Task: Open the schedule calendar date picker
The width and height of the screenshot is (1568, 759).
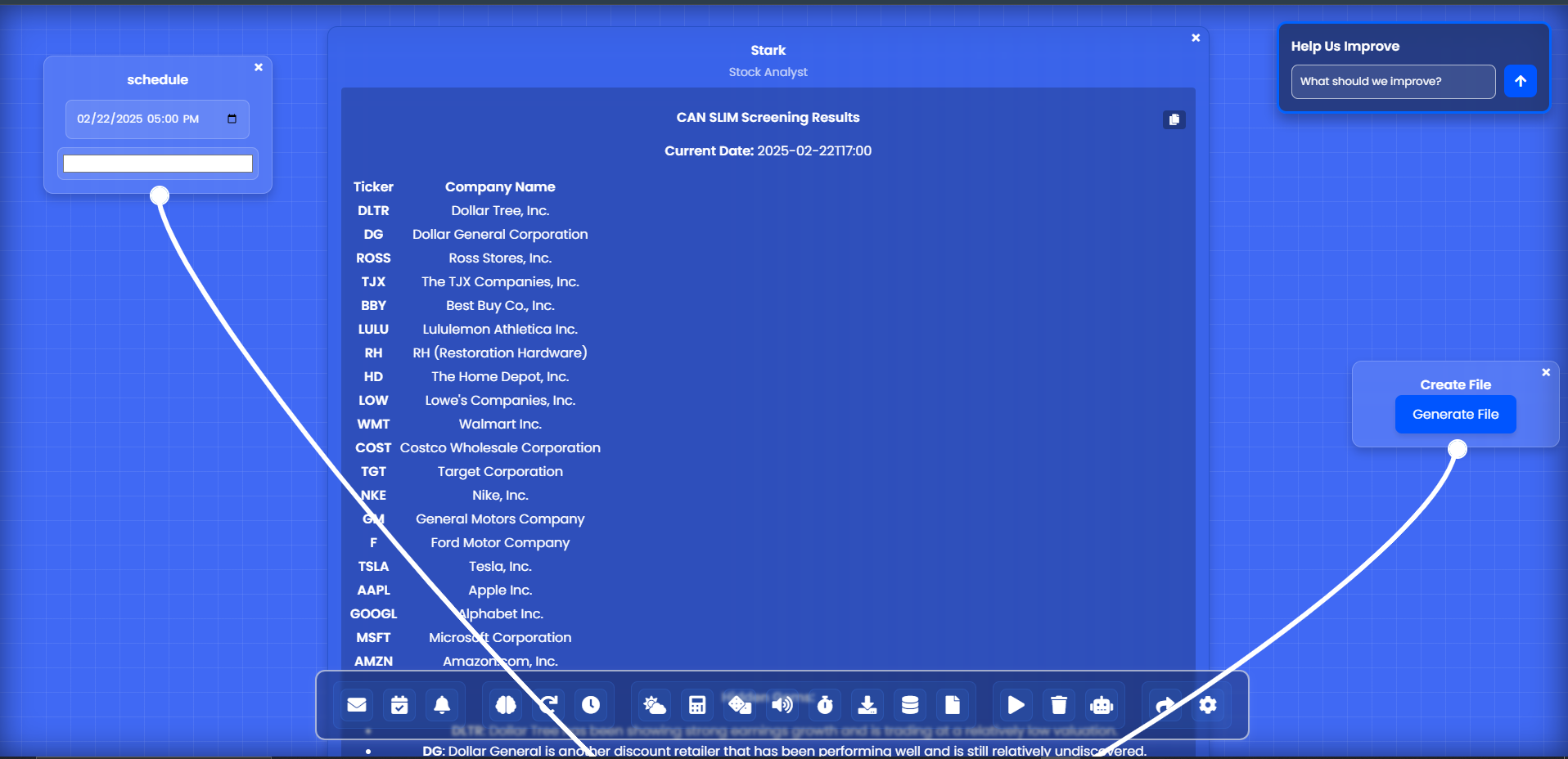Action: click(x=232, y=119)
